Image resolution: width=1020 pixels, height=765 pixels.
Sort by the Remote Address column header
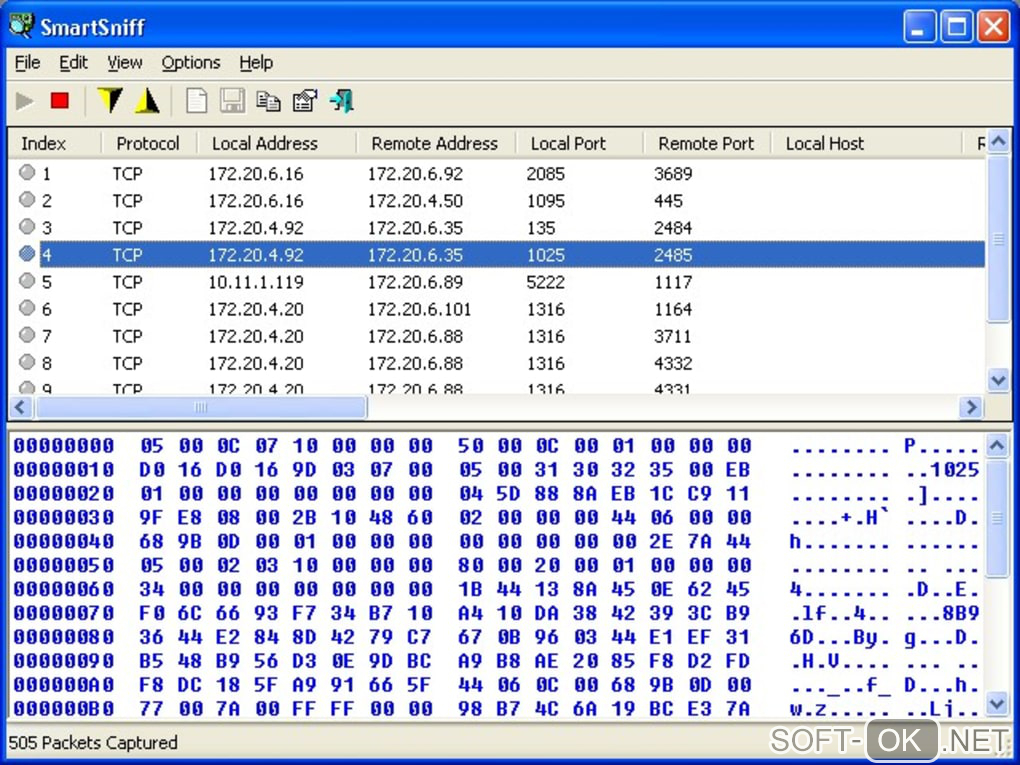435,143
